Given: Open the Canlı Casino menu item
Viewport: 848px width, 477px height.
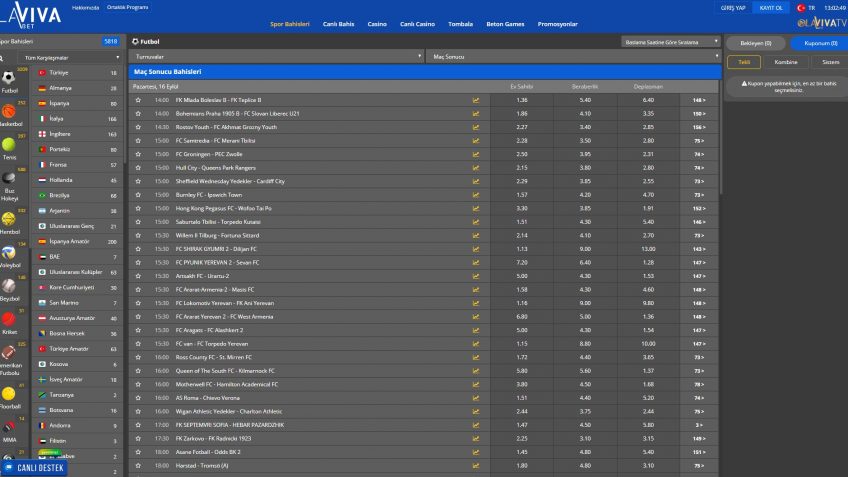Looking at the screenshot, I should click(418, 24).
